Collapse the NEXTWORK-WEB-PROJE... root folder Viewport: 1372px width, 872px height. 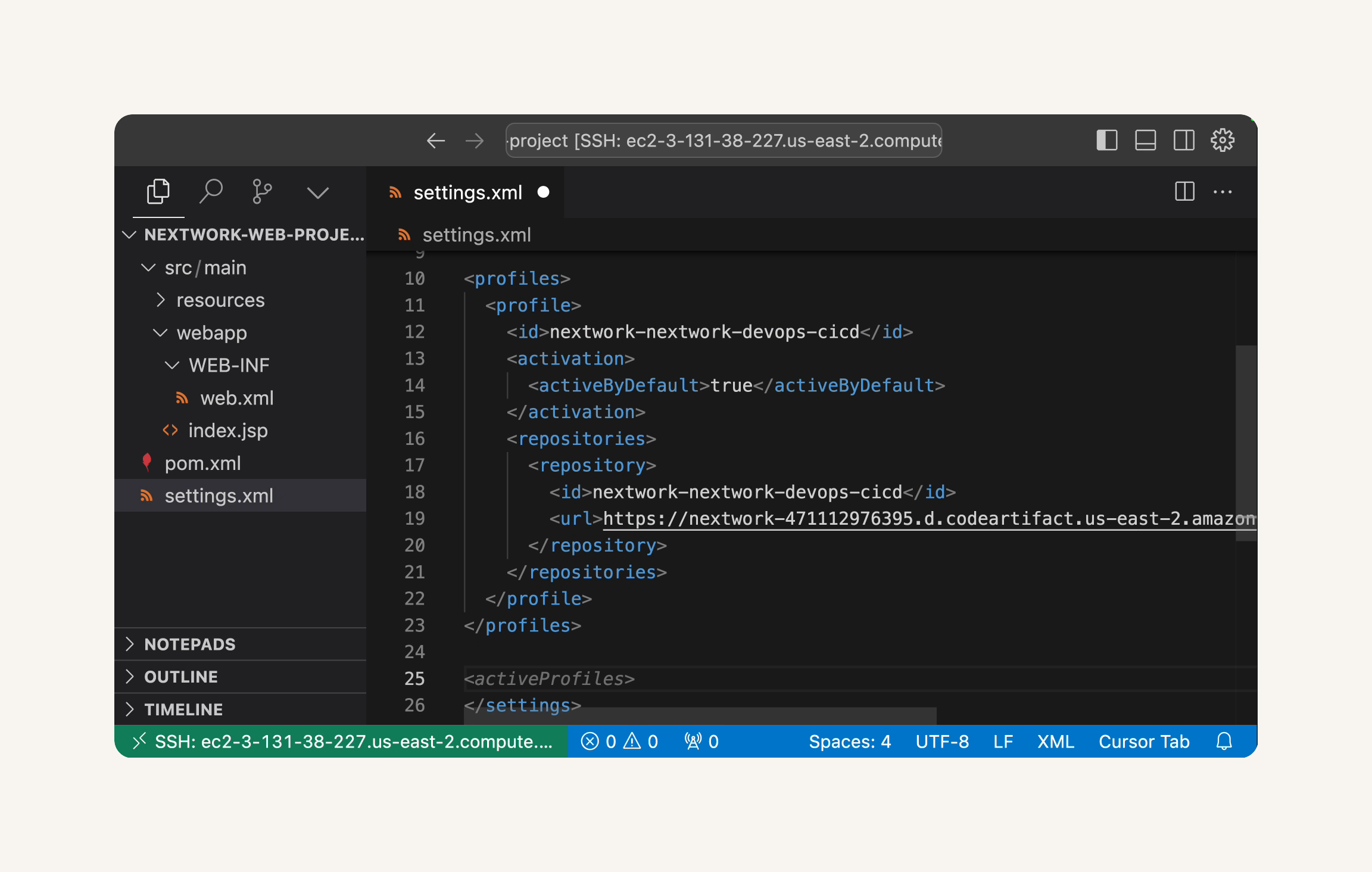pos(241,235)
